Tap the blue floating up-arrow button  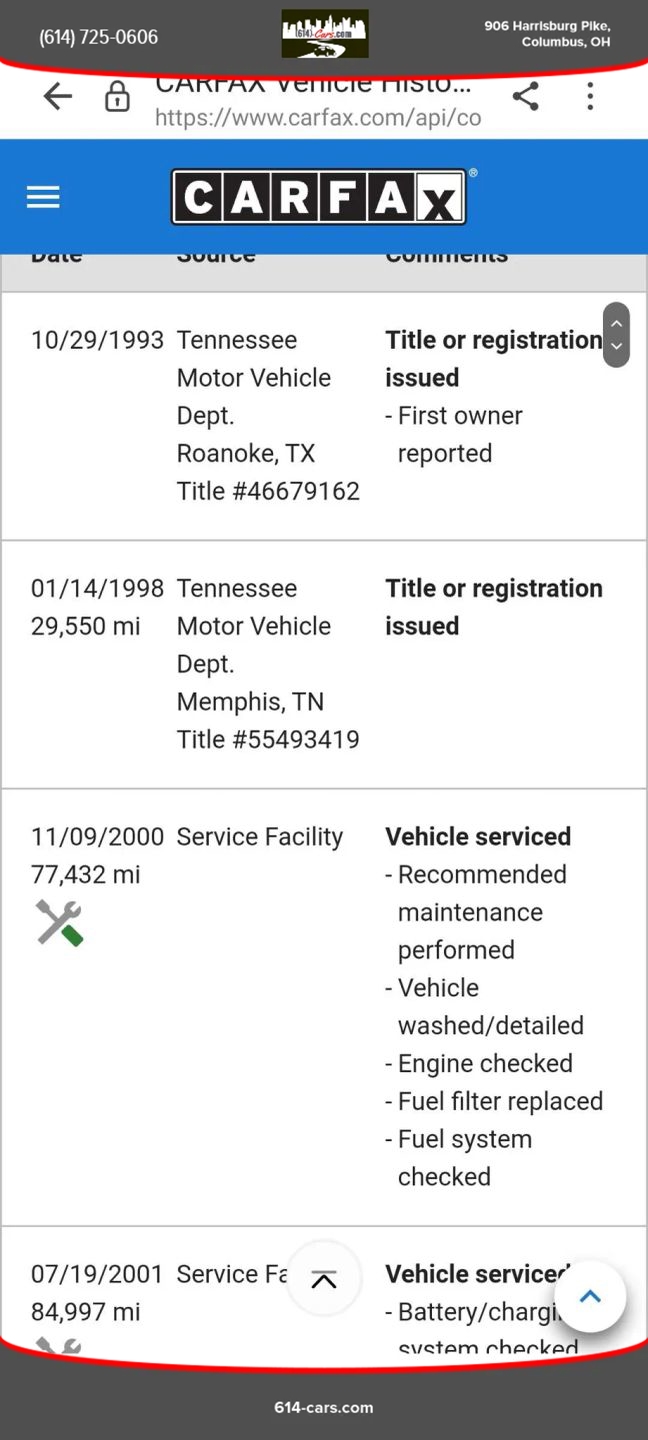(x=590, y=1297)
